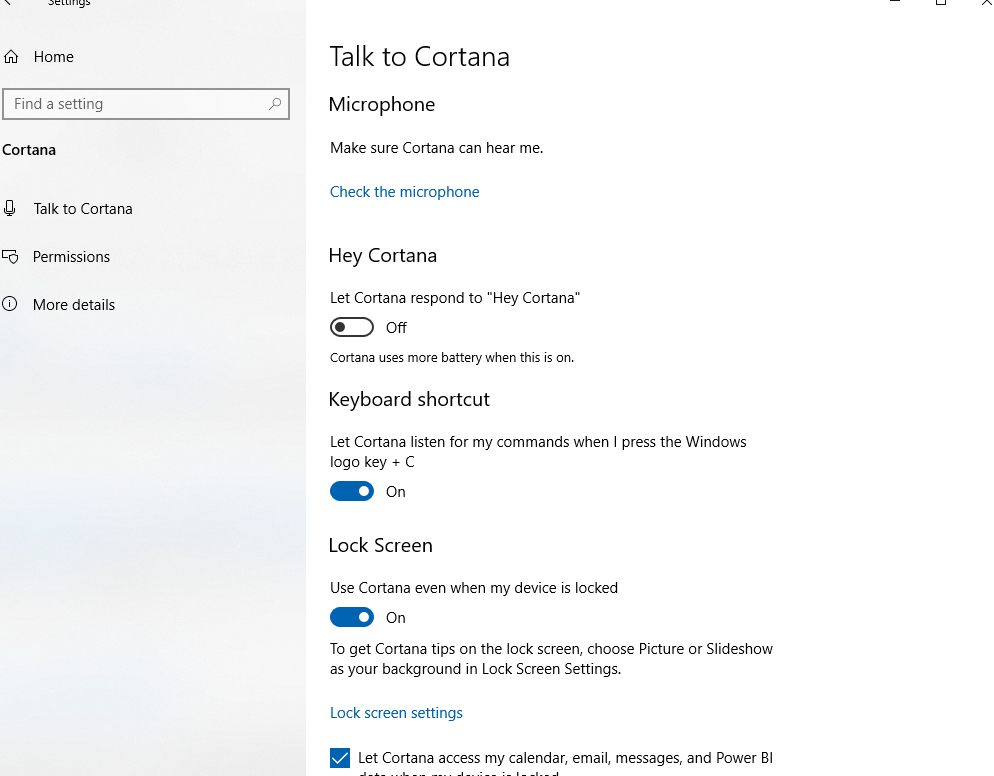This screenshot has height=776, width=994.
Task: Click 'Cortana uses more battery' note
Action: pyautogui.click(x=451, y=358)
